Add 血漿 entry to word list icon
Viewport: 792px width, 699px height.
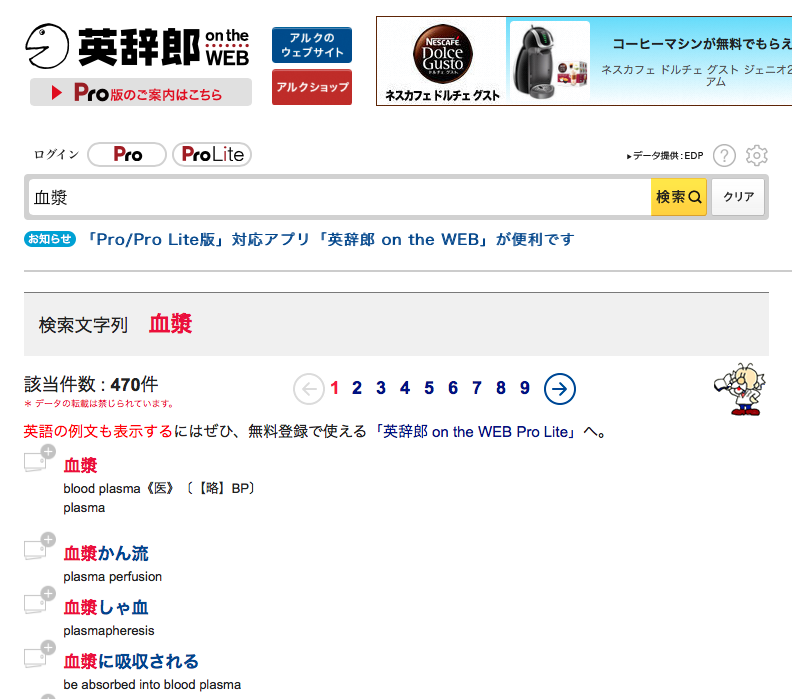(x=39, y=459)
